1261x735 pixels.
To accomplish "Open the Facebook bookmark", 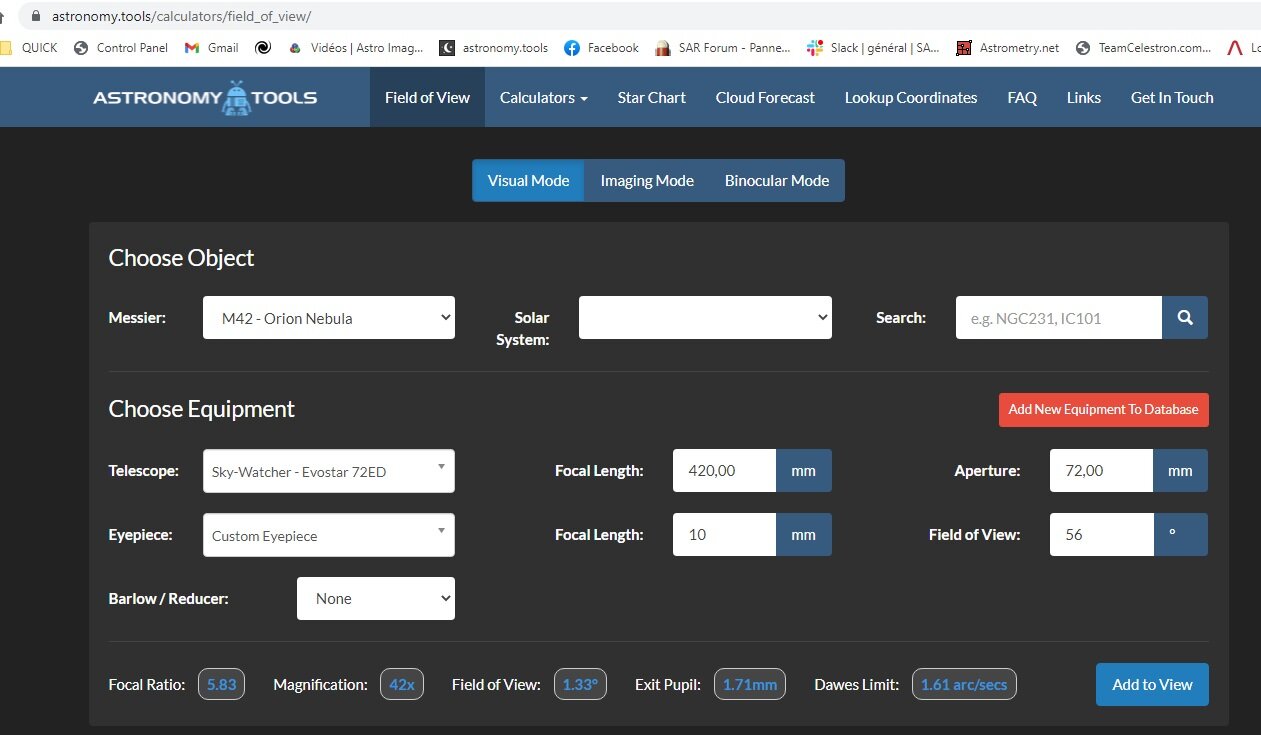I will click(x=602, y=47).
